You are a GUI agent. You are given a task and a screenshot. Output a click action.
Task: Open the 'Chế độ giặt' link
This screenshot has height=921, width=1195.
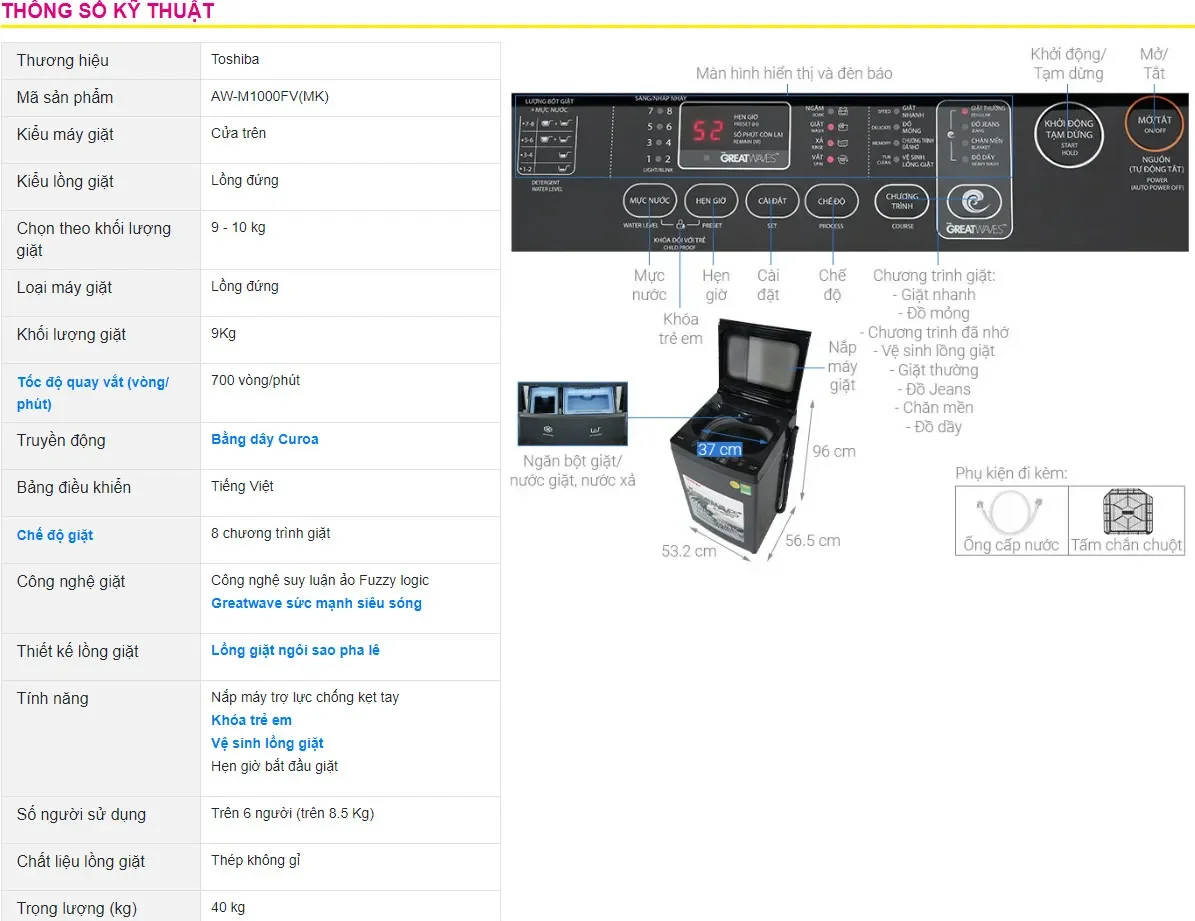(x=55, y=535)
